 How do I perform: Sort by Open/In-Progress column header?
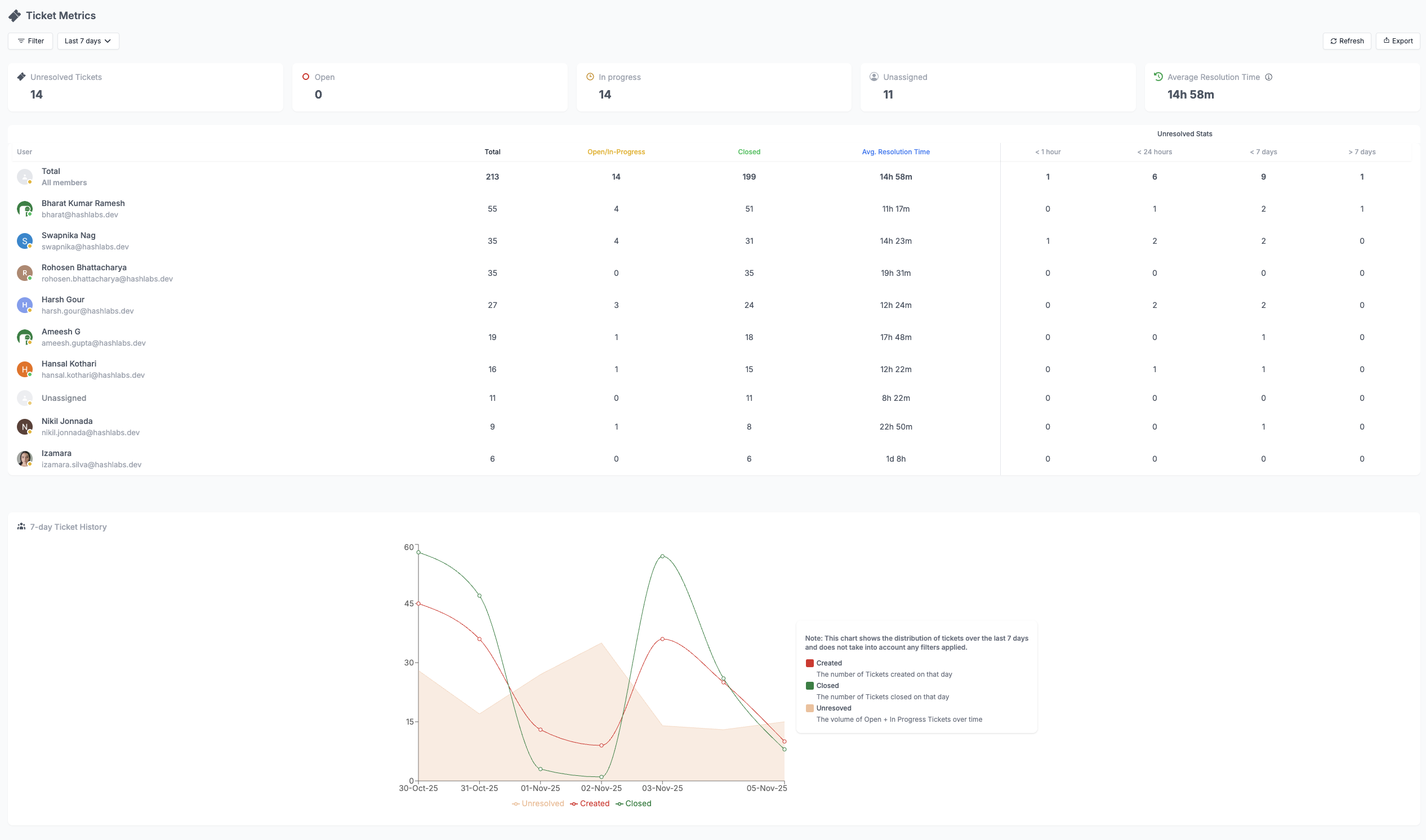coord(616,151)
